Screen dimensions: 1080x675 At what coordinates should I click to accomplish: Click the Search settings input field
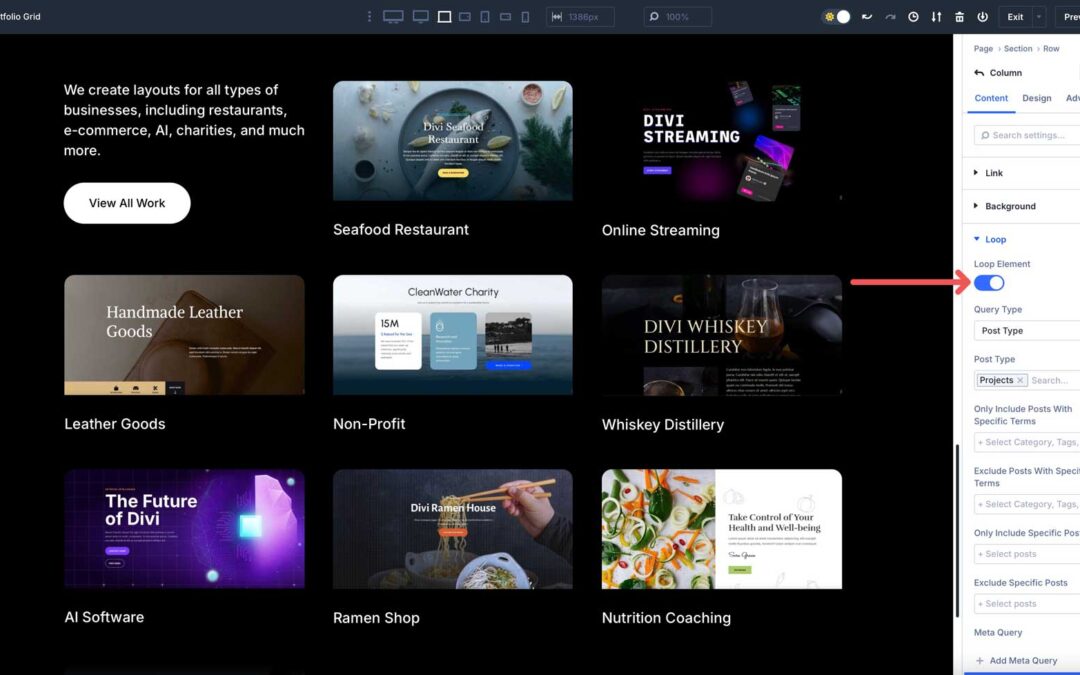(1030, 135)
